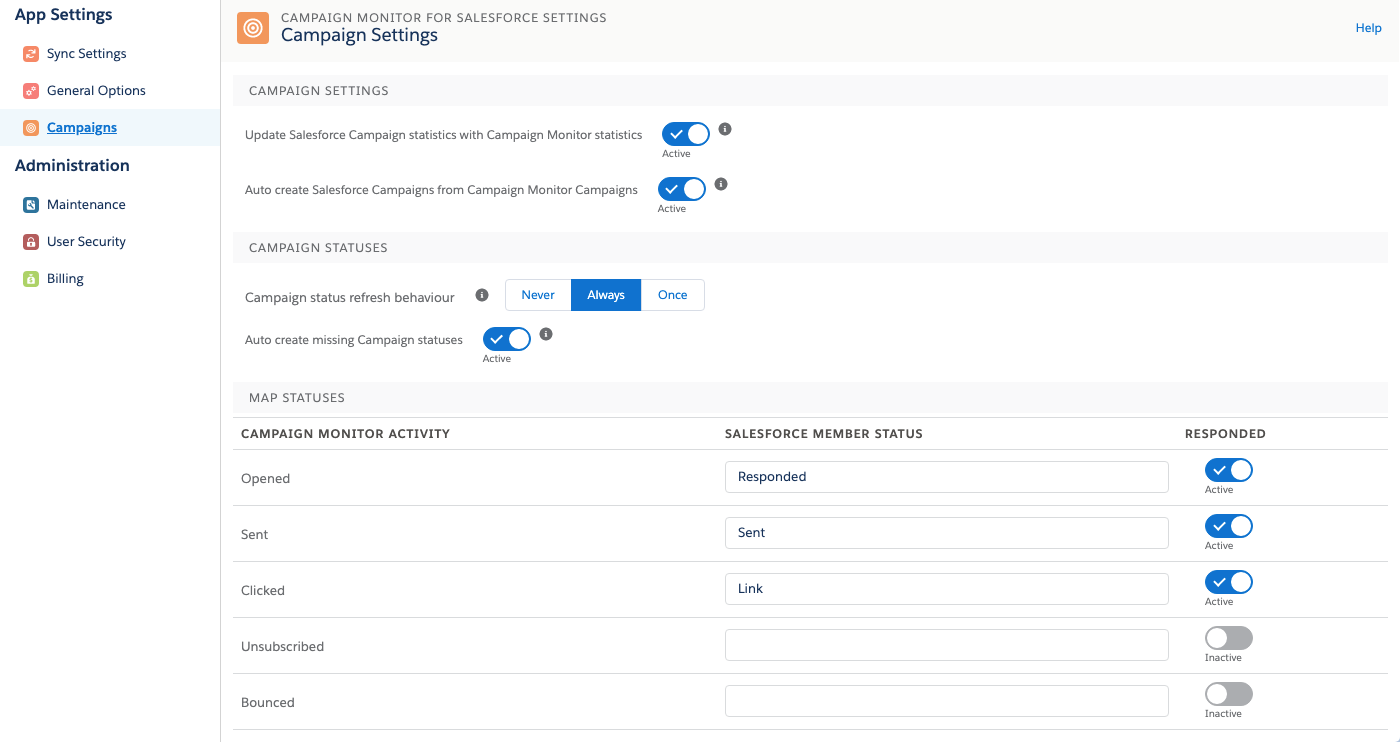Open Campaigns settings link
Viewport: 1400px width, 742px height.
click(82, 128)
